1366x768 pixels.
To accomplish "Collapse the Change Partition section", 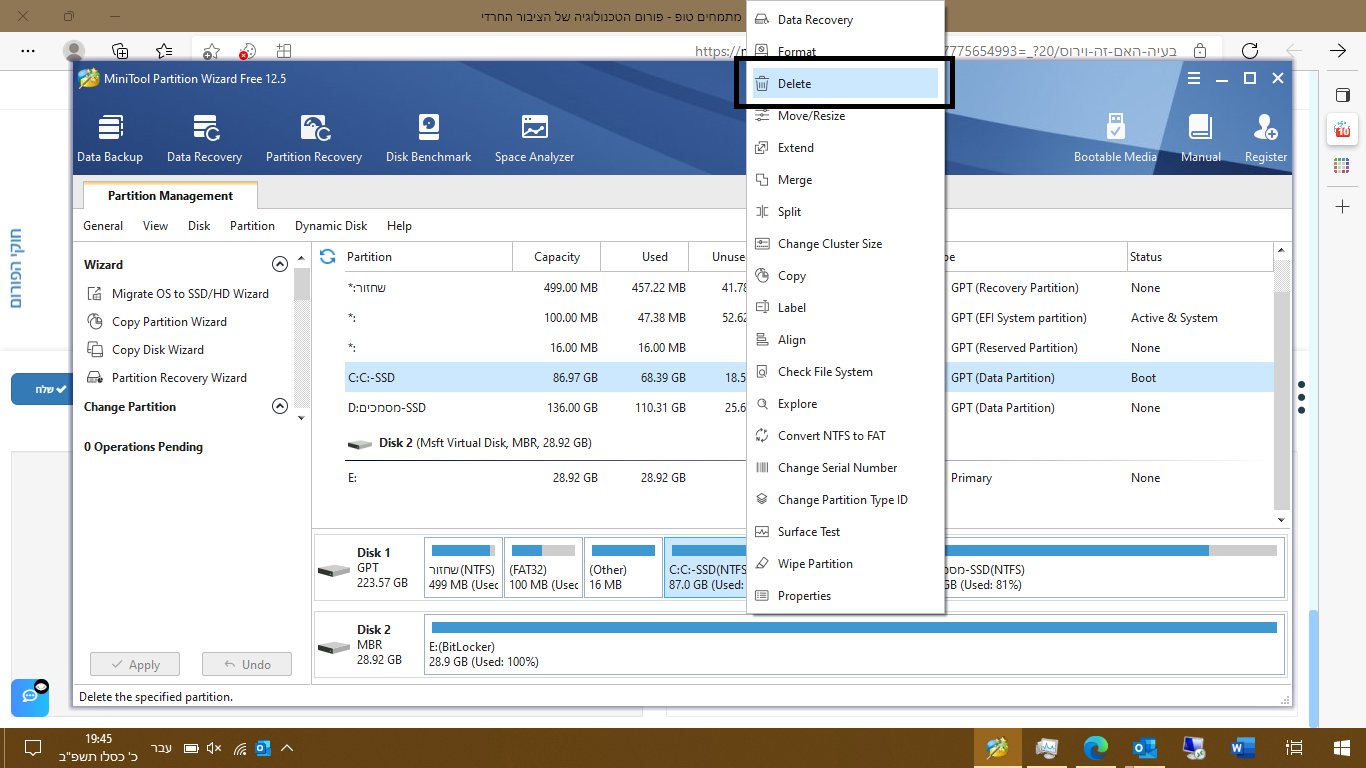I will (x=280, y=407).
